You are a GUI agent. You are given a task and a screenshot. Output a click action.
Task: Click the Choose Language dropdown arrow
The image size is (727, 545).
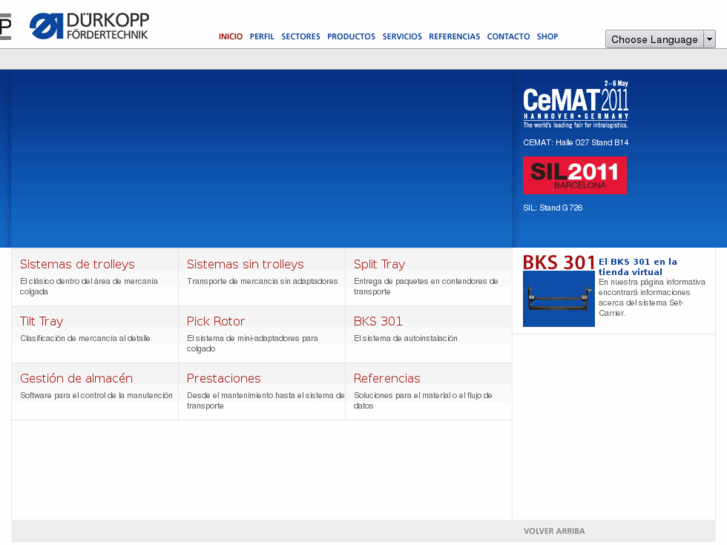pyautogui.click(x=709, y=39)
